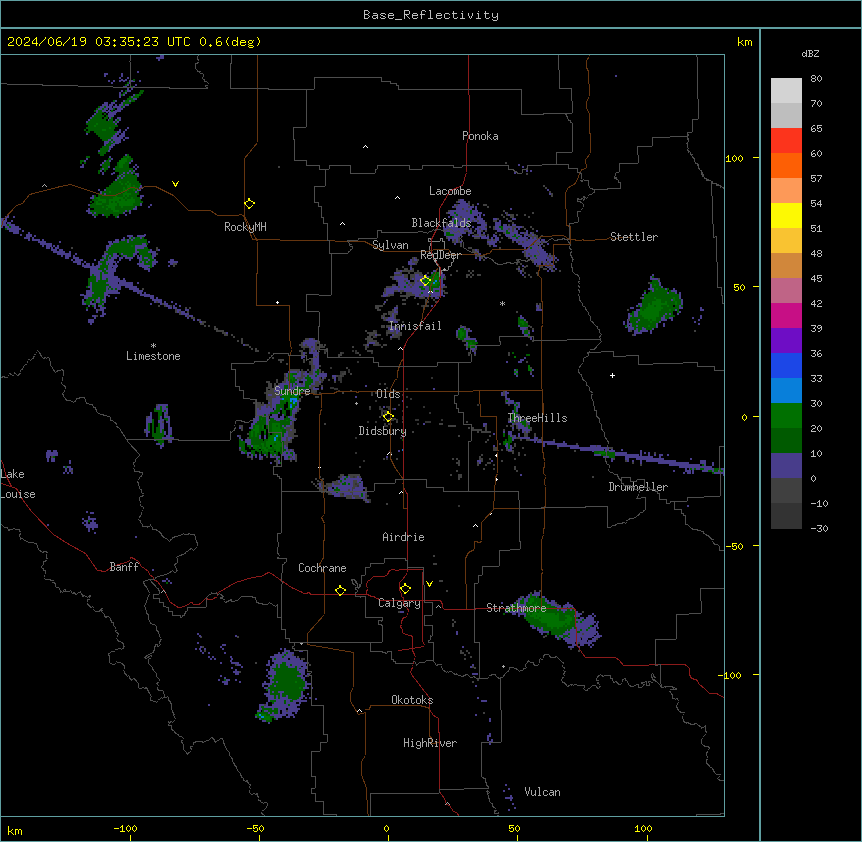Select the Strathmore label
This screenshot has height=842, width=862.
pyautogui.click(x=516, y=608)
